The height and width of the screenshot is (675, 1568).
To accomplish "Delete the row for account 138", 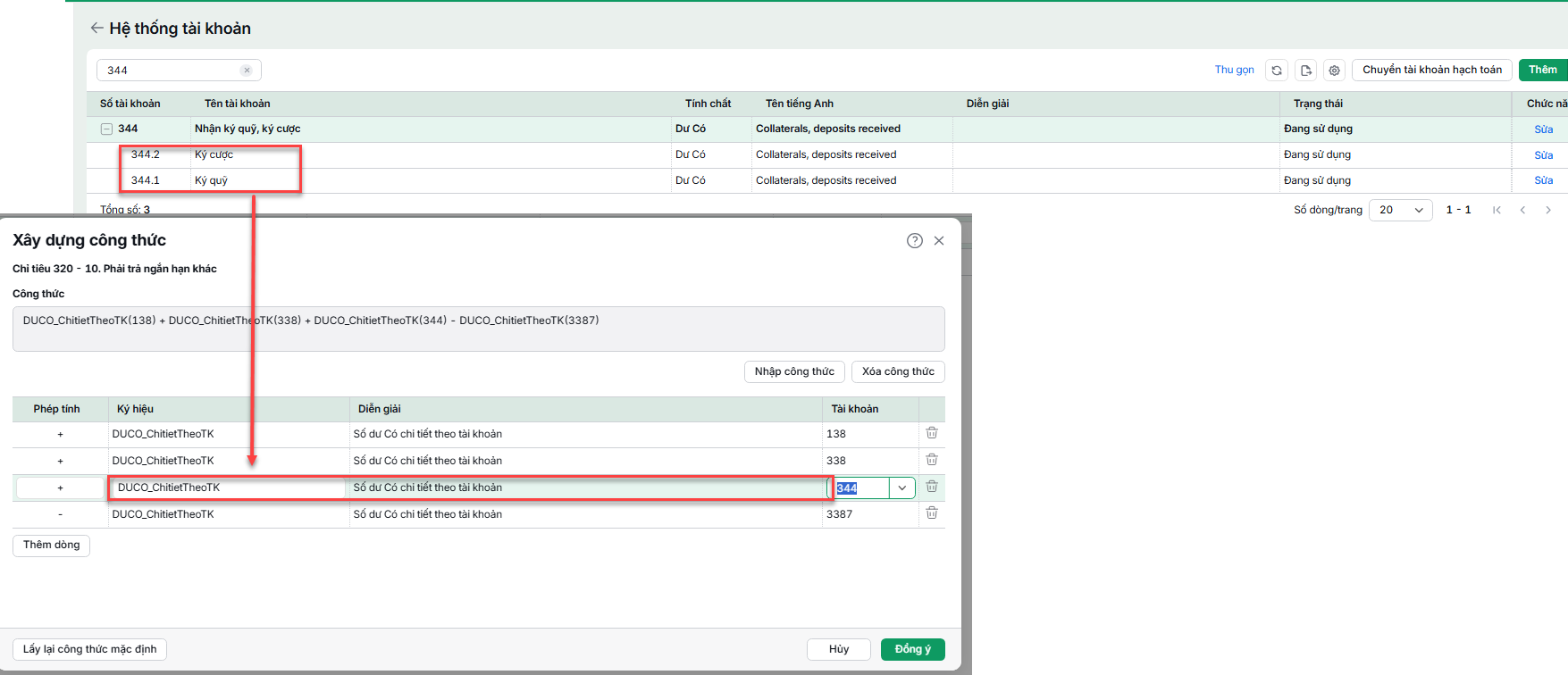I will 932,433.
